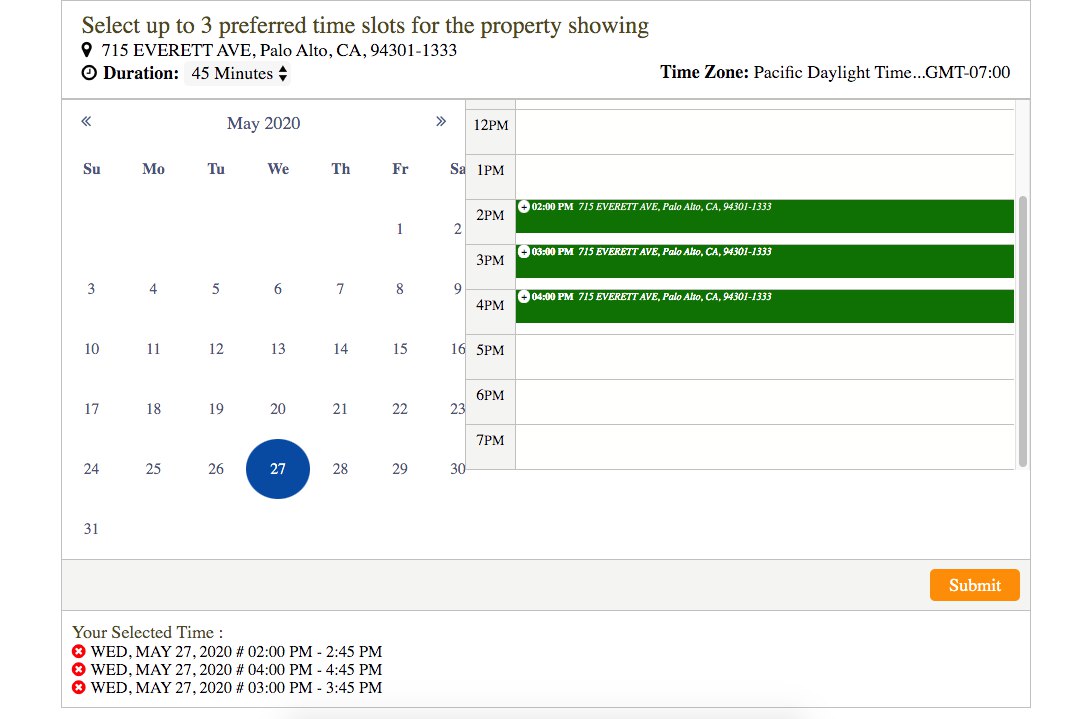Remove selected 03:00 PM - 3:45 PM time
The height and width of the screenshot is (719, 1083).
pyautogui.click(x=79, y=687)
